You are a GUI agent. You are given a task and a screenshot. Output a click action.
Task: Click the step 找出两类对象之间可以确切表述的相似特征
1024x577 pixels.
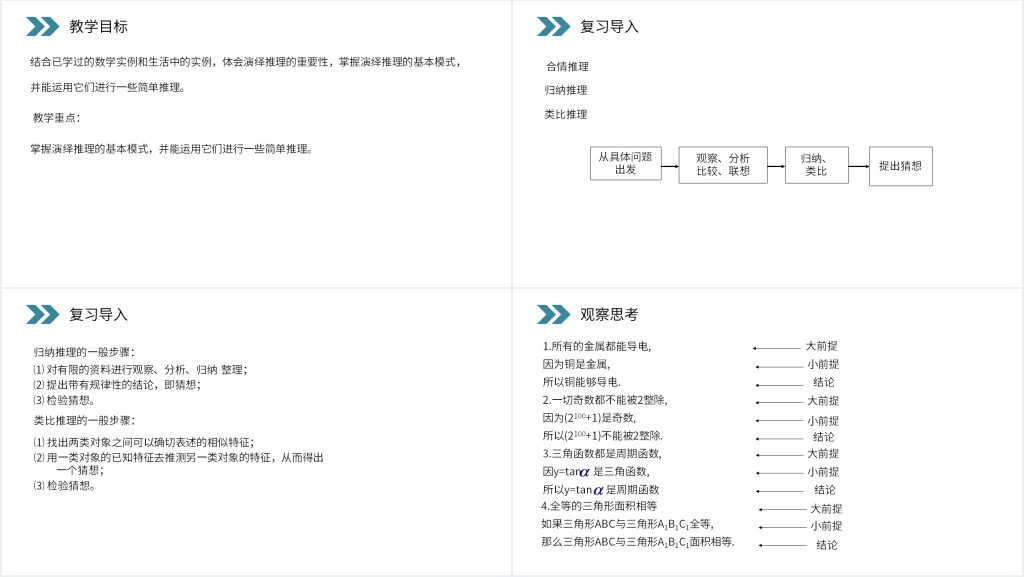click(144, 442)
